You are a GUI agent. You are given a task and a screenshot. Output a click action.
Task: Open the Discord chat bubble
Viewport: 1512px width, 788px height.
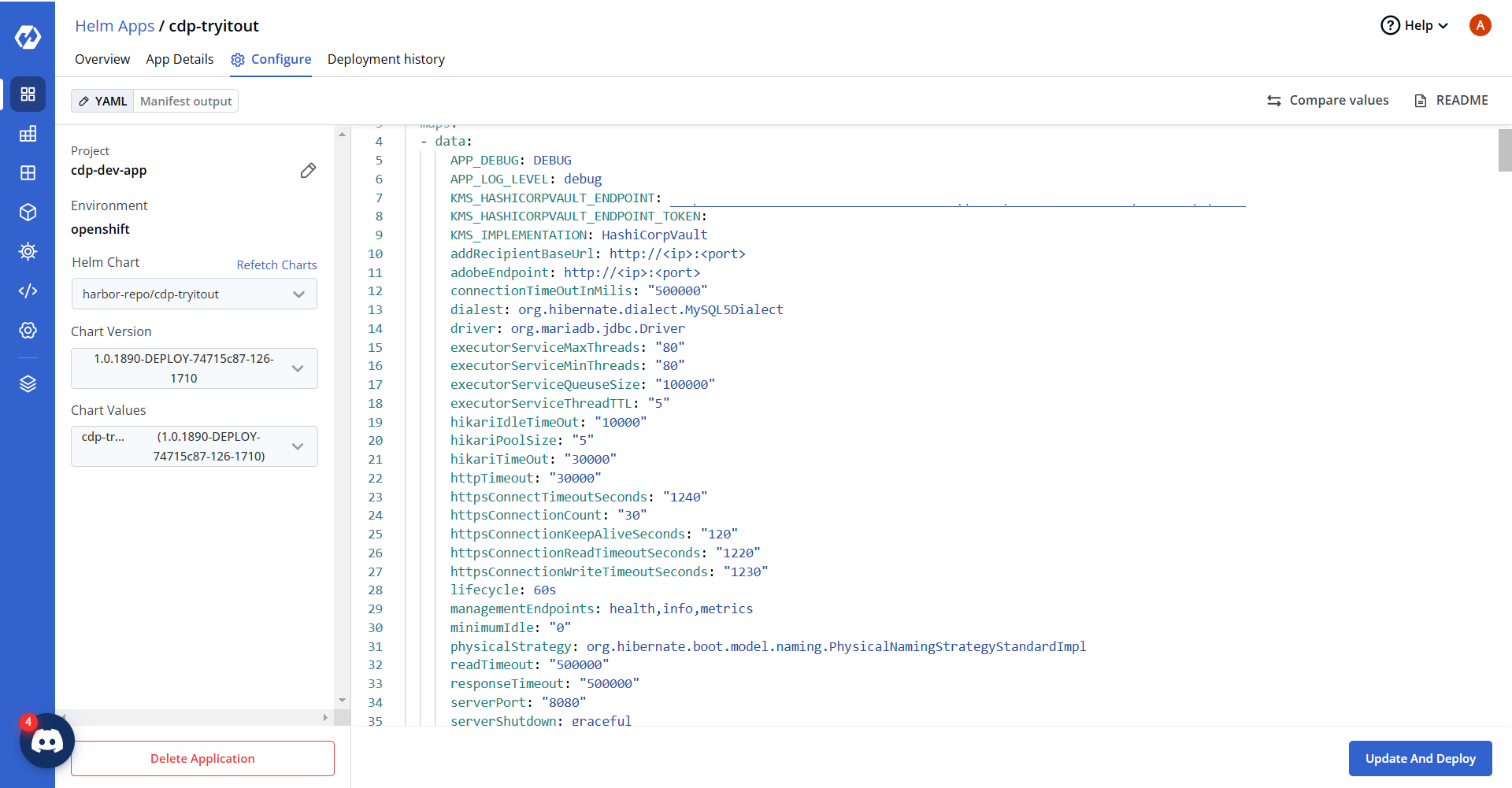46,741
